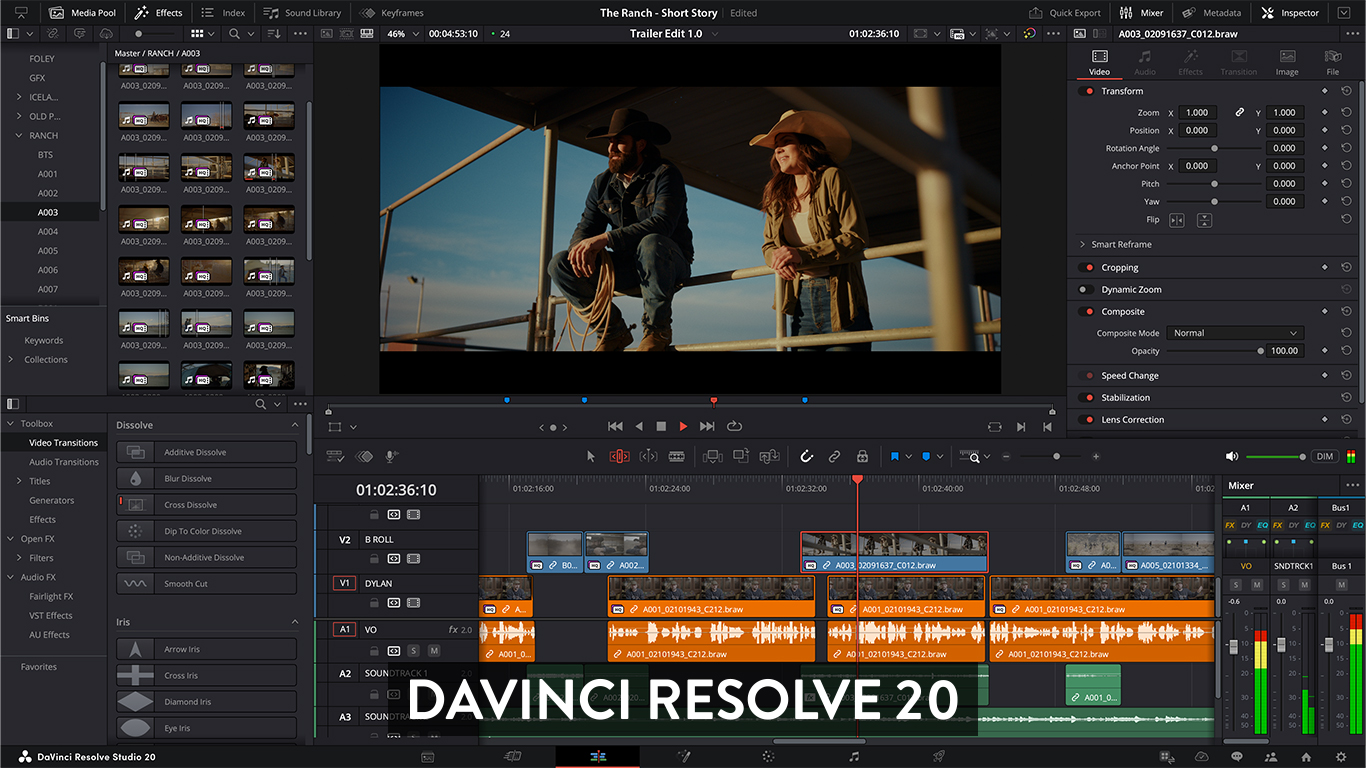Switch to the Inspector Video tab
The height and width of the screenshot is (768, 1366).
[x=1099, y=63]
